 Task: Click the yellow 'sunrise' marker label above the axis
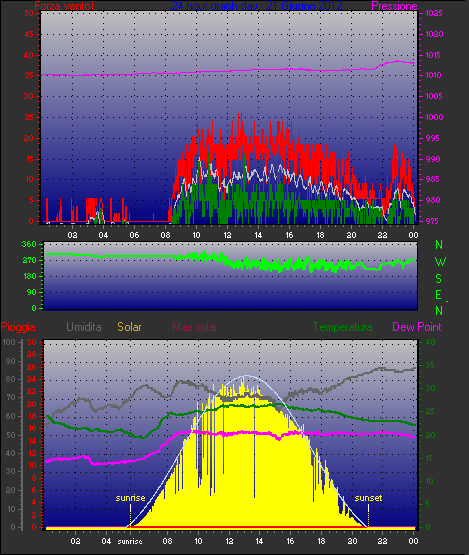(130, 498)
